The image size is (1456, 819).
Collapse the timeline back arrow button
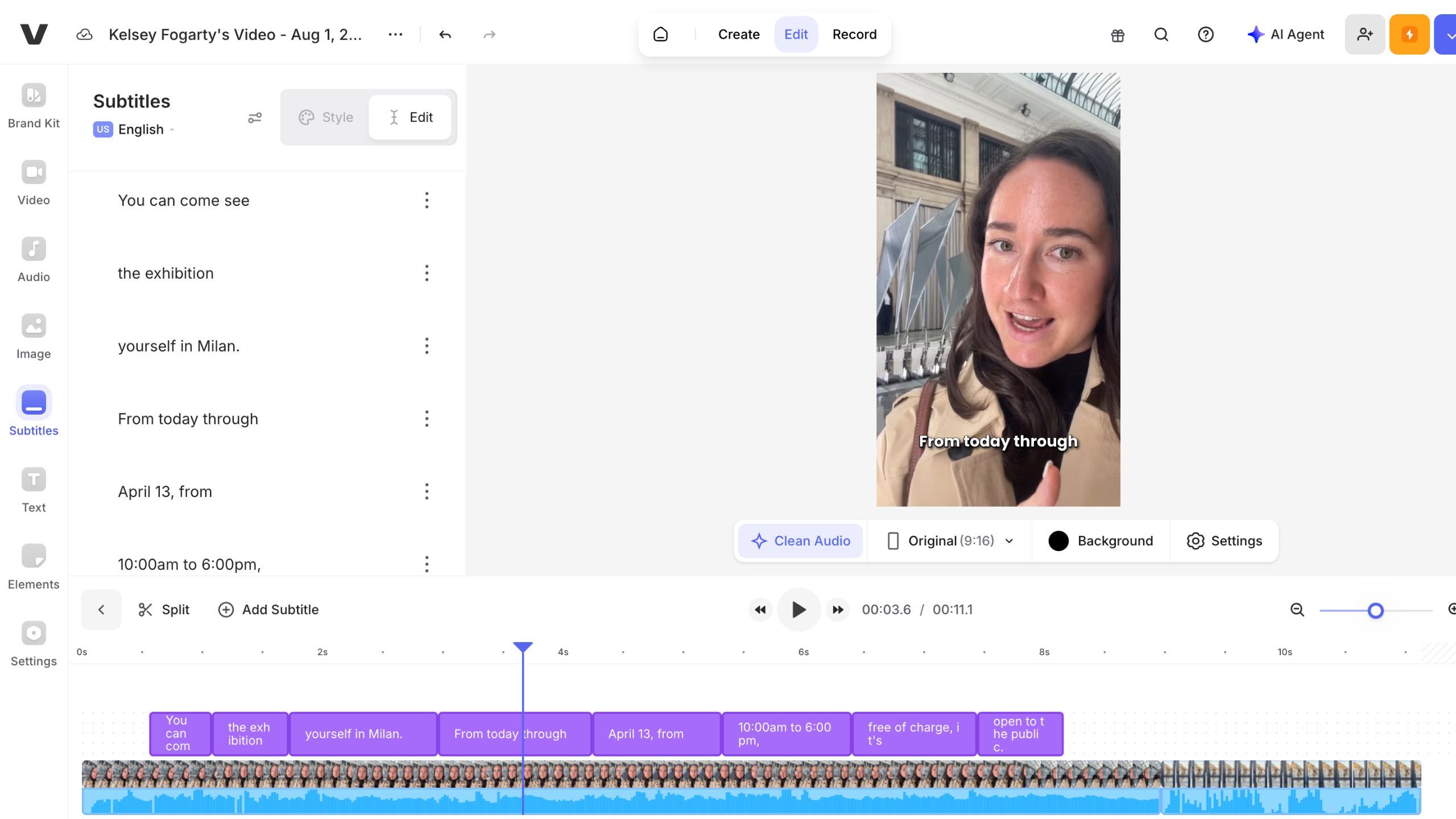(101, 610)
